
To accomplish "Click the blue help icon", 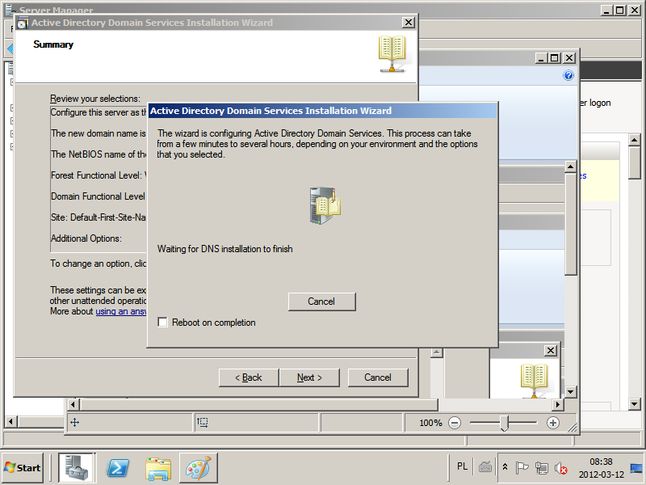I will coord(568,75).
